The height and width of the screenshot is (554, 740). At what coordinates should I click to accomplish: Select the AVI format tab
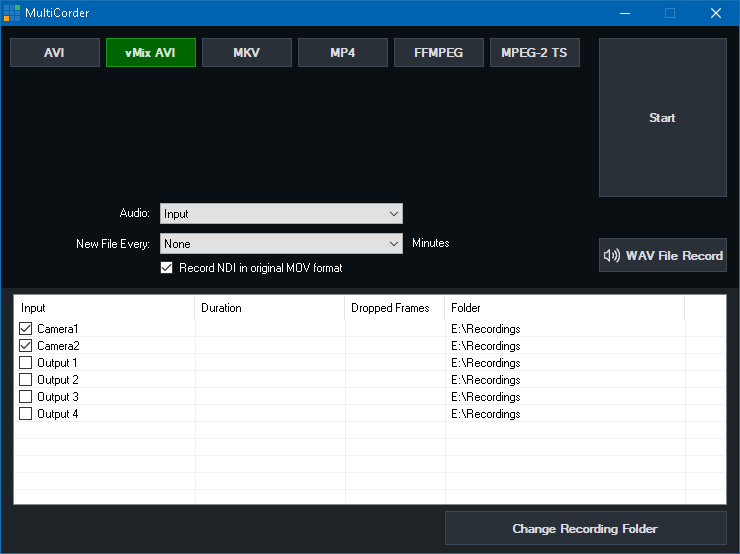(x=55, y=53)
